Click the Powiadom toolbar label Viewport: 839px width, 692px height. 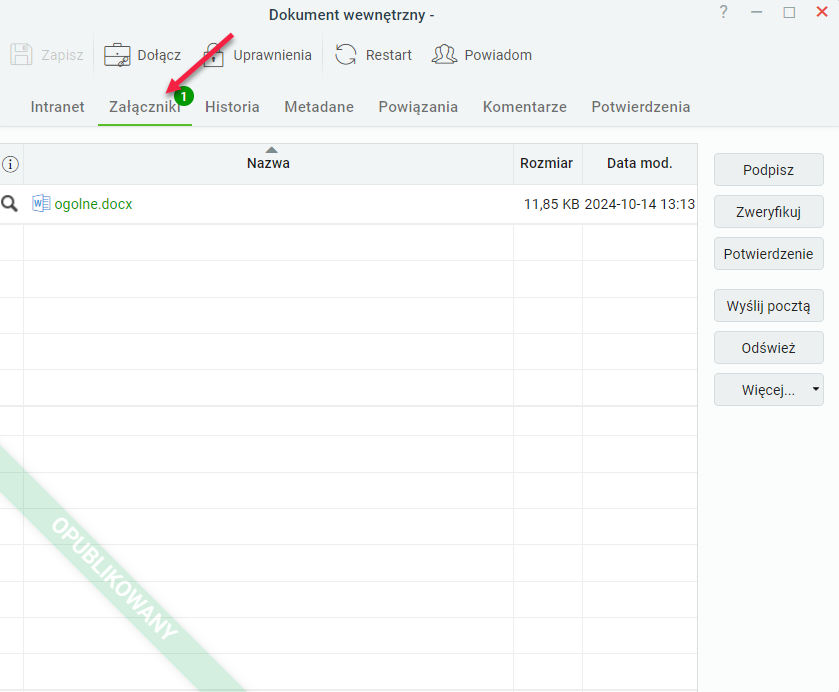point(498,55)
